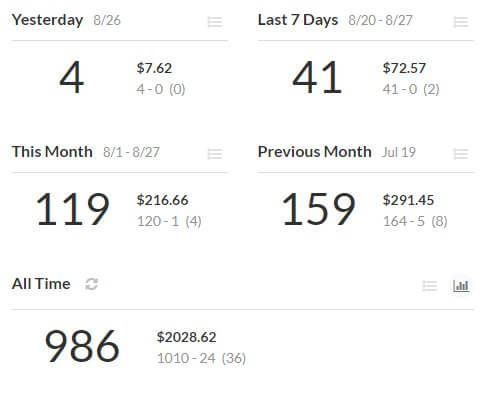496x401 pixels.
Task: Click the 8/1 - 8/27 date range
Action: pyautogui.click(x=131, y=152)
